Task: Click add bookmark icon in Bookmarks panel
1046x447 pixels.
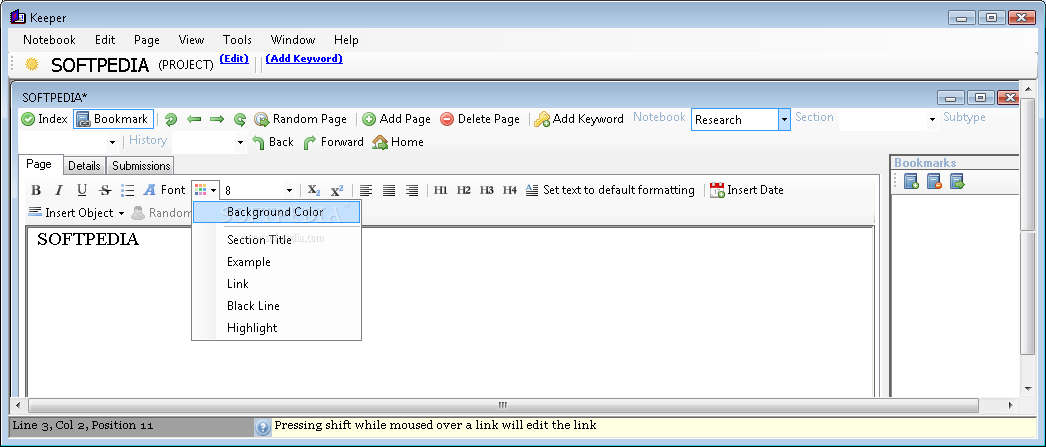Action: click(911, 181)
